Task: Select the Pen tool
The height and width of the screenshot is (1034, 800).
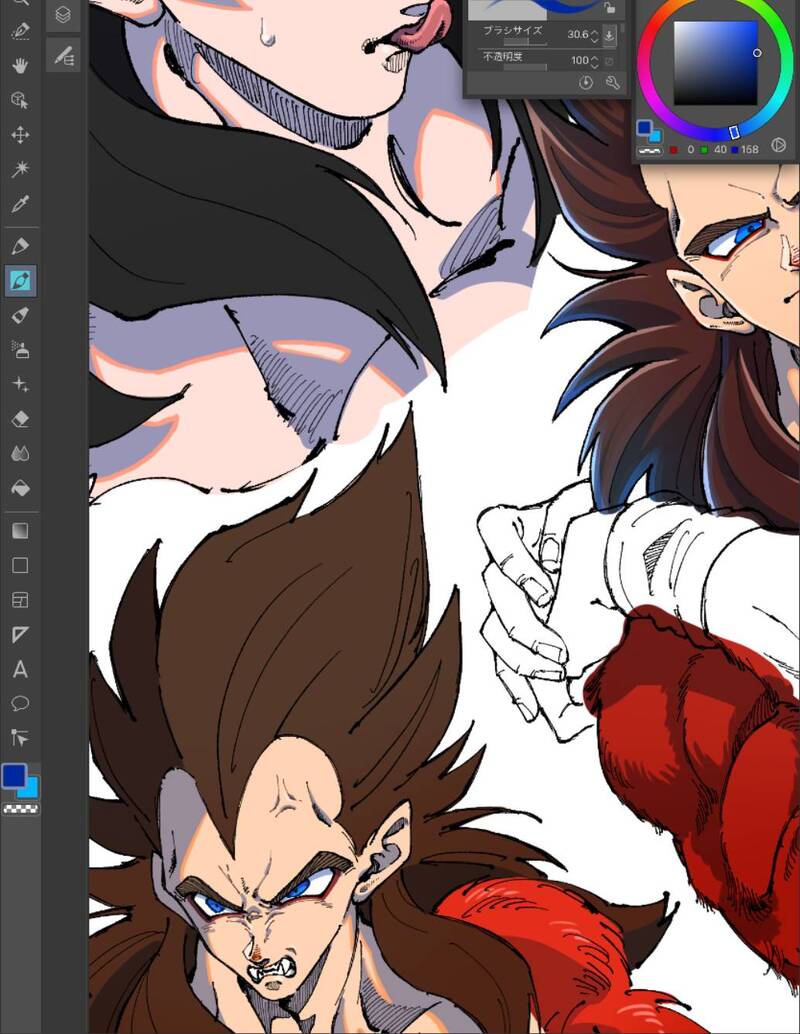Action: click(x=20, y=246)
